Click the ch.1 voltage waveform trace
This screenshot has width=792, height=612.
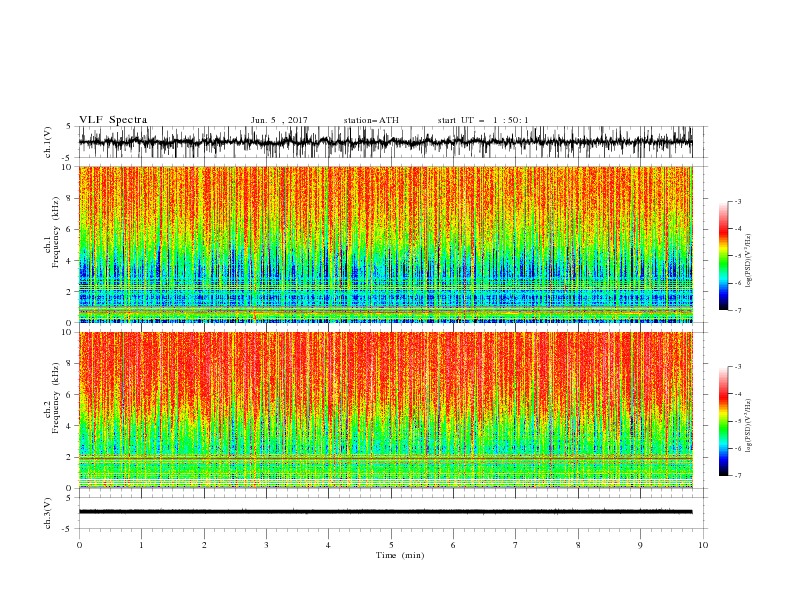(x=385, y=142)
